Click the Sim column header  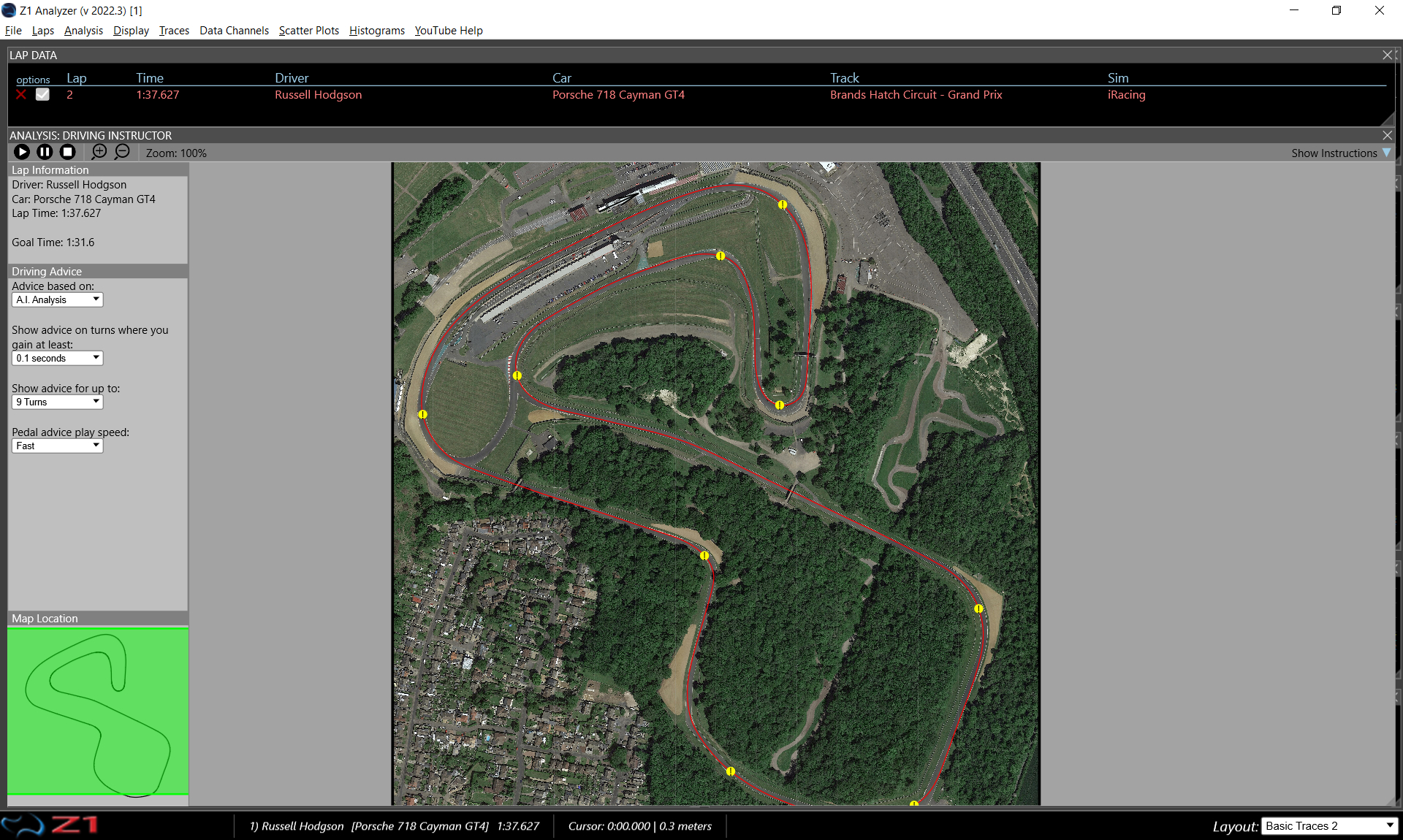coord(1118,78)
